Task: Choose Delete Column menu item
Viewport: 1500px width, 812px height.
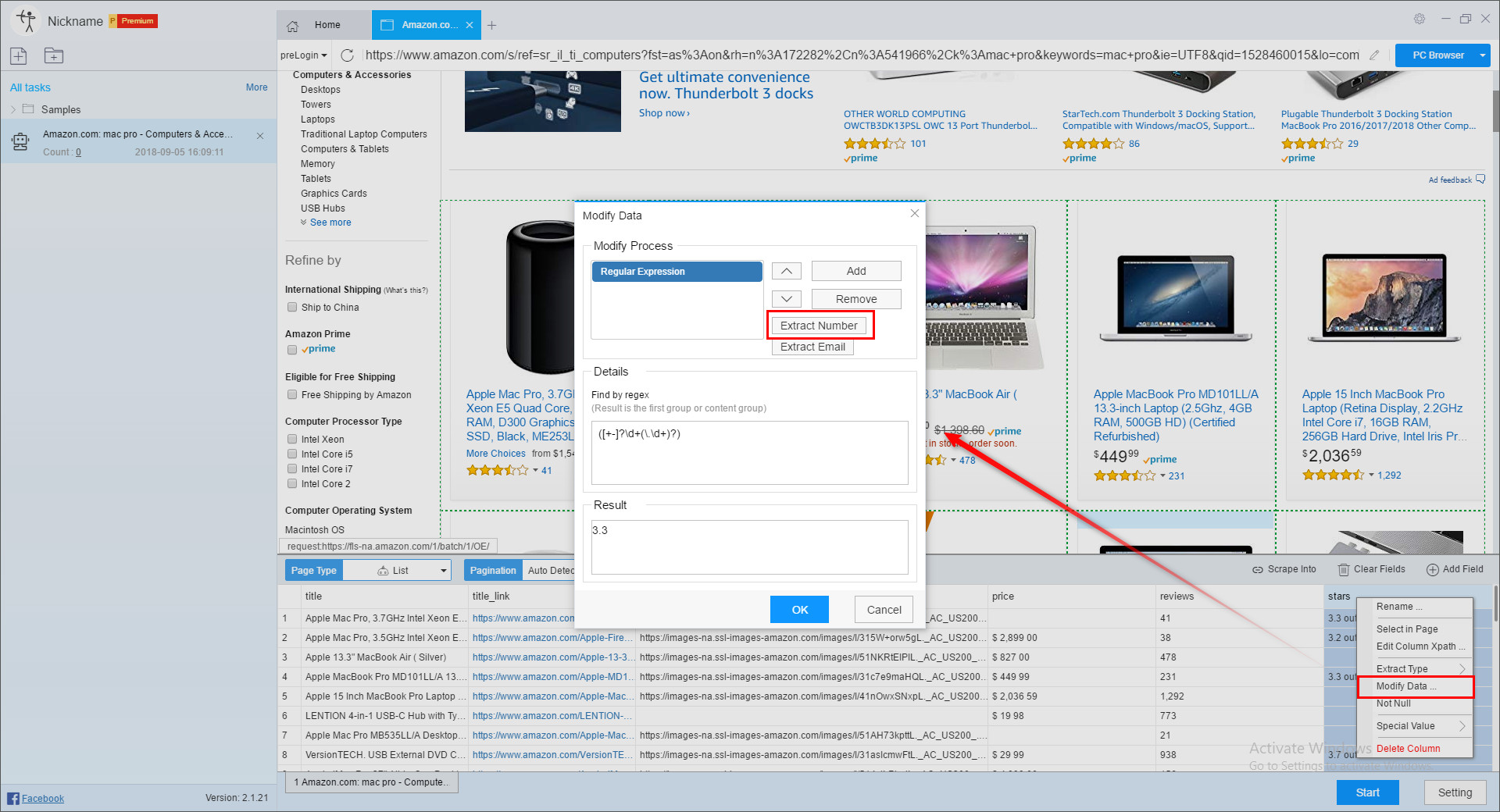Action: (x=1416, y=749)
